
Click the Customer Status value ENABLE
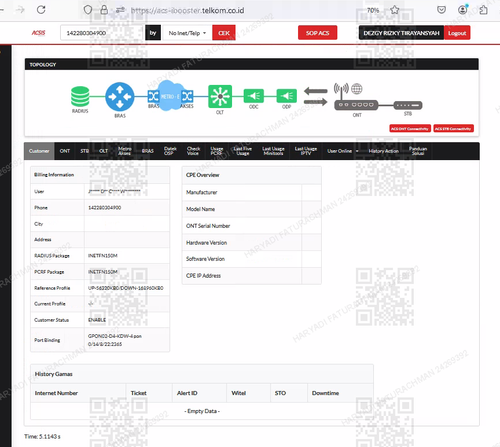tap(97, 320)
